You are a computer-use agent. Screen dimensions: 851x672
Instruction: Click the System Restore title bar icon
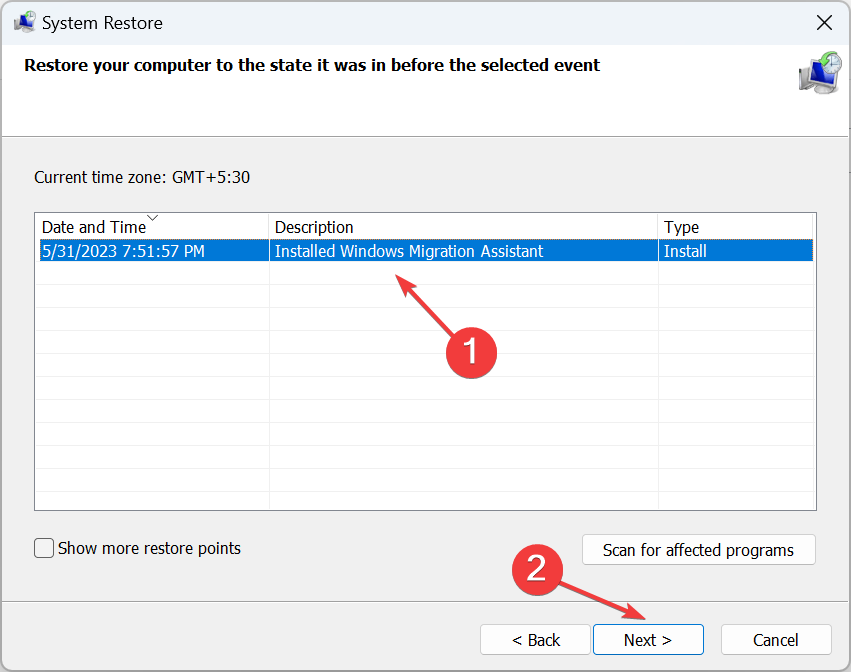pyautogui.click(x=24, y=22)
